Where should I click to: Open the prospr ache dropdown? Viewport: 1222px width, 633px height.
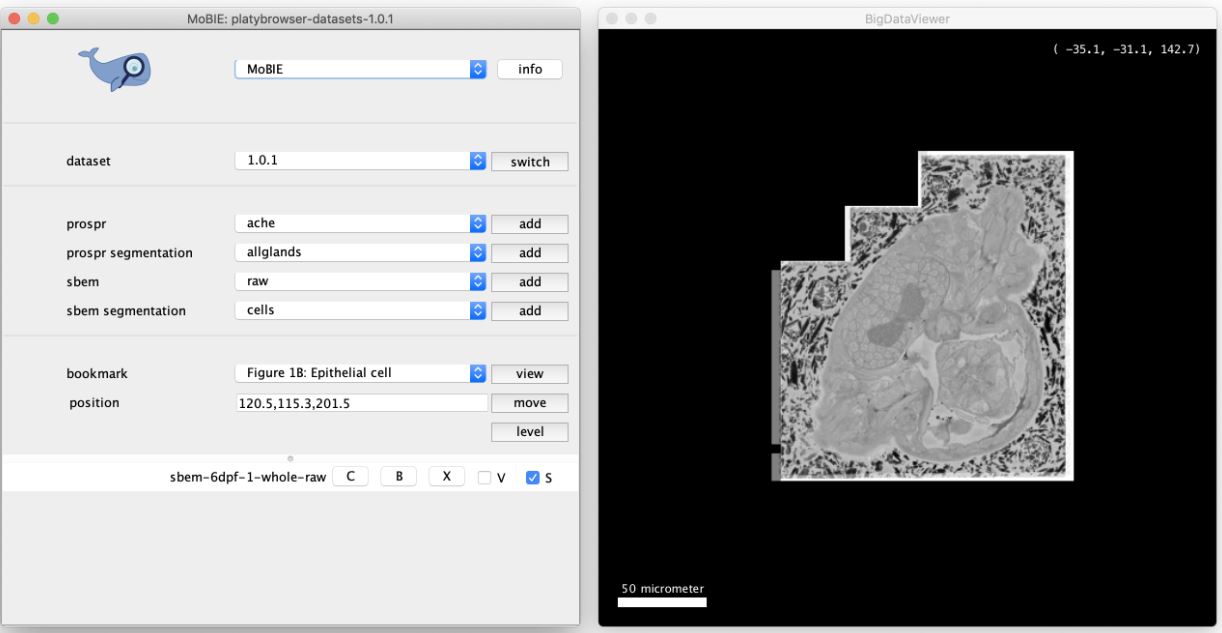click(x=360, y=224)
